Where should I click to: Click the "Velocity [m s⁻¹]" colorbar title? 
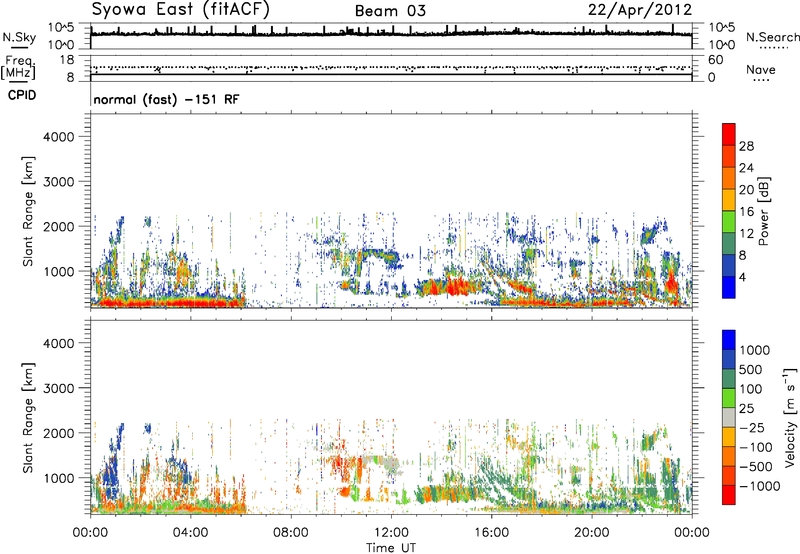coord(790,417)
